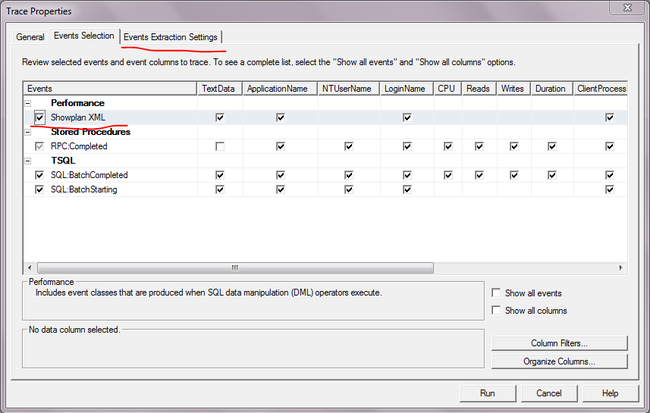Select the SQL:BatchStarting row label

(x=84, y=189)
